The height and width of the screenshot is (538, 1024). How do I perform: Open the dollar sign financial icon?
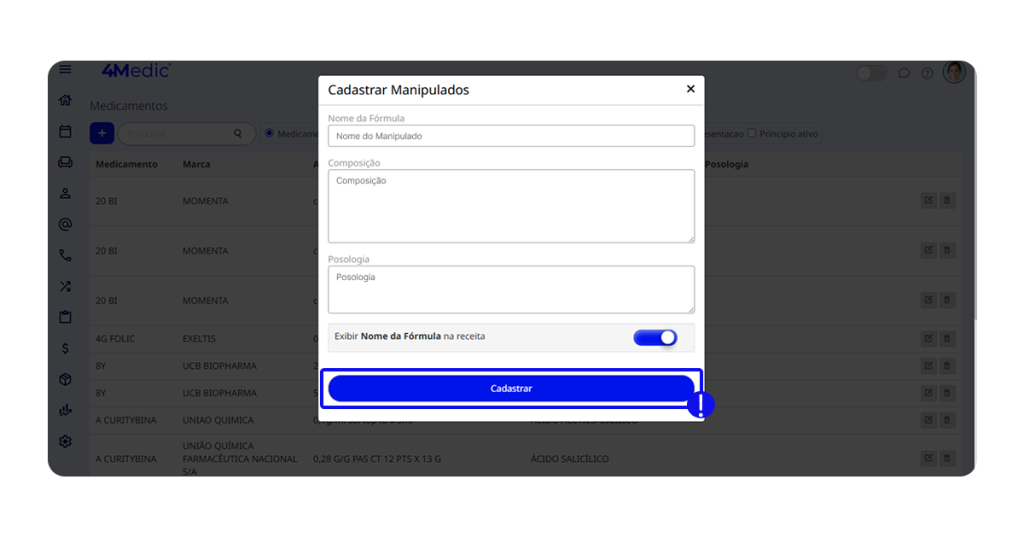(65, 348)
